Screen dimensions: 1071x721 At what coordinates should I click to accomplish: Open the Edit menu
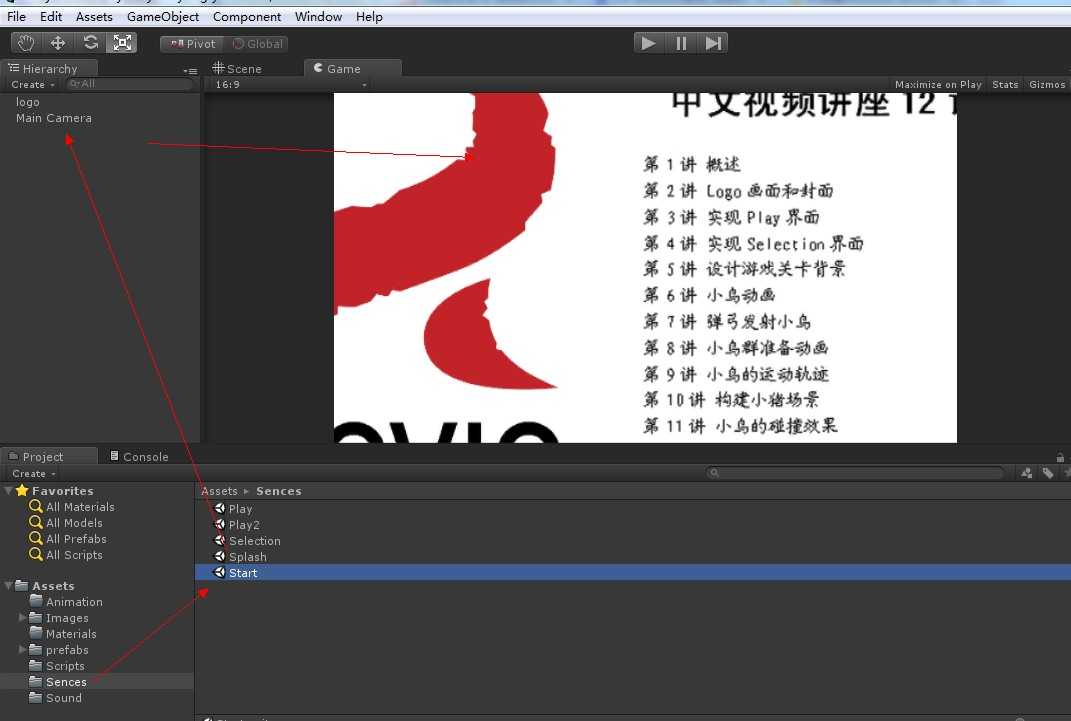pos(51,16)
